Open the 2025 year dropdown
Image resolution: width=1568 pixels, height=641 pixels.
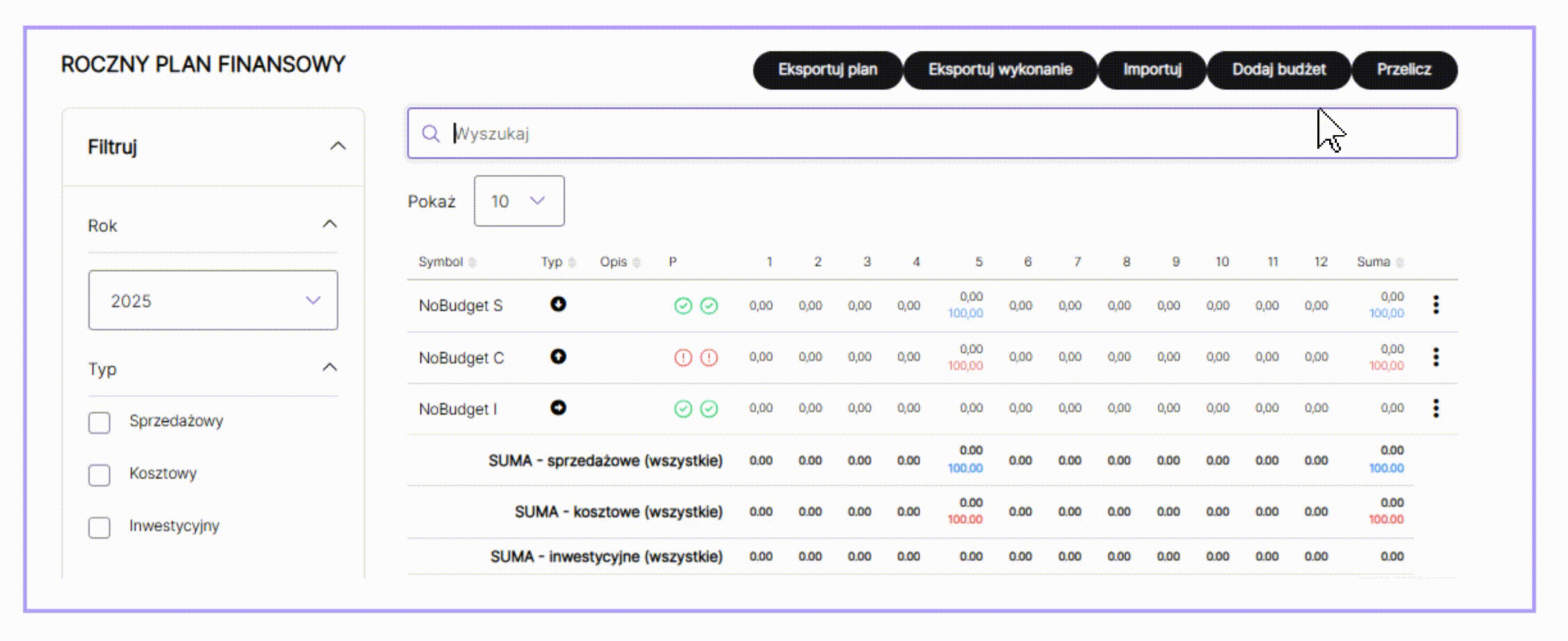[x=213, y=300]
